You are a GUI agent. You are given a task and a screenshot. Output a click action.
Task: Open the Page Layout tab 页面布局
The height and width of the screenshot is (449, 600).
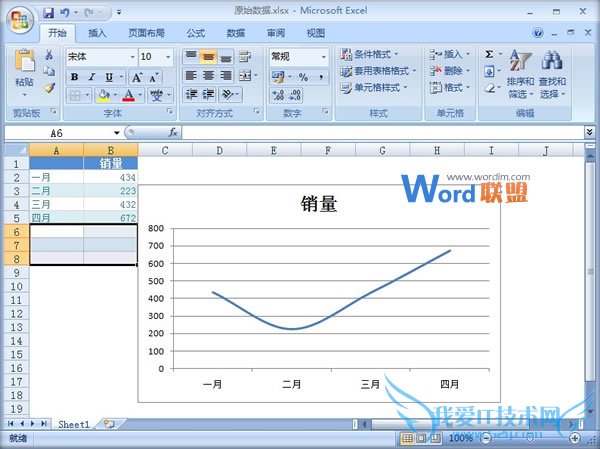click(x=146, y=33)
